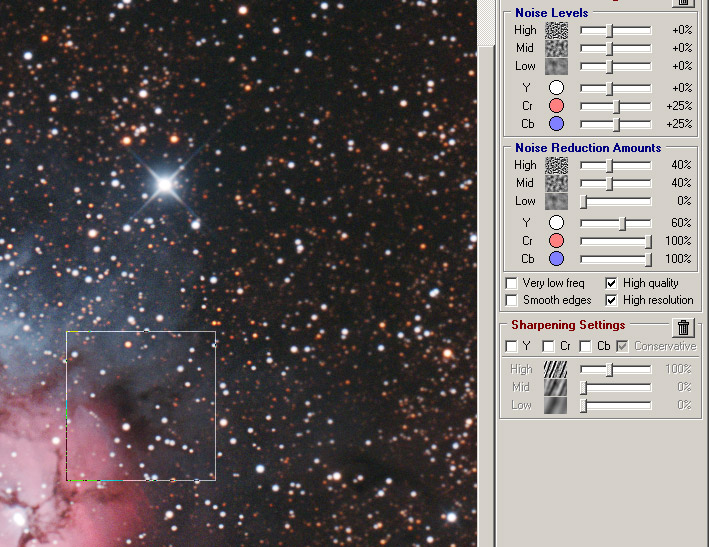The height and width of the screenshot is (547, 709).
Task: Click the Mid texture icon in Noise Reduction Amounts
Action: coord(556,184)
